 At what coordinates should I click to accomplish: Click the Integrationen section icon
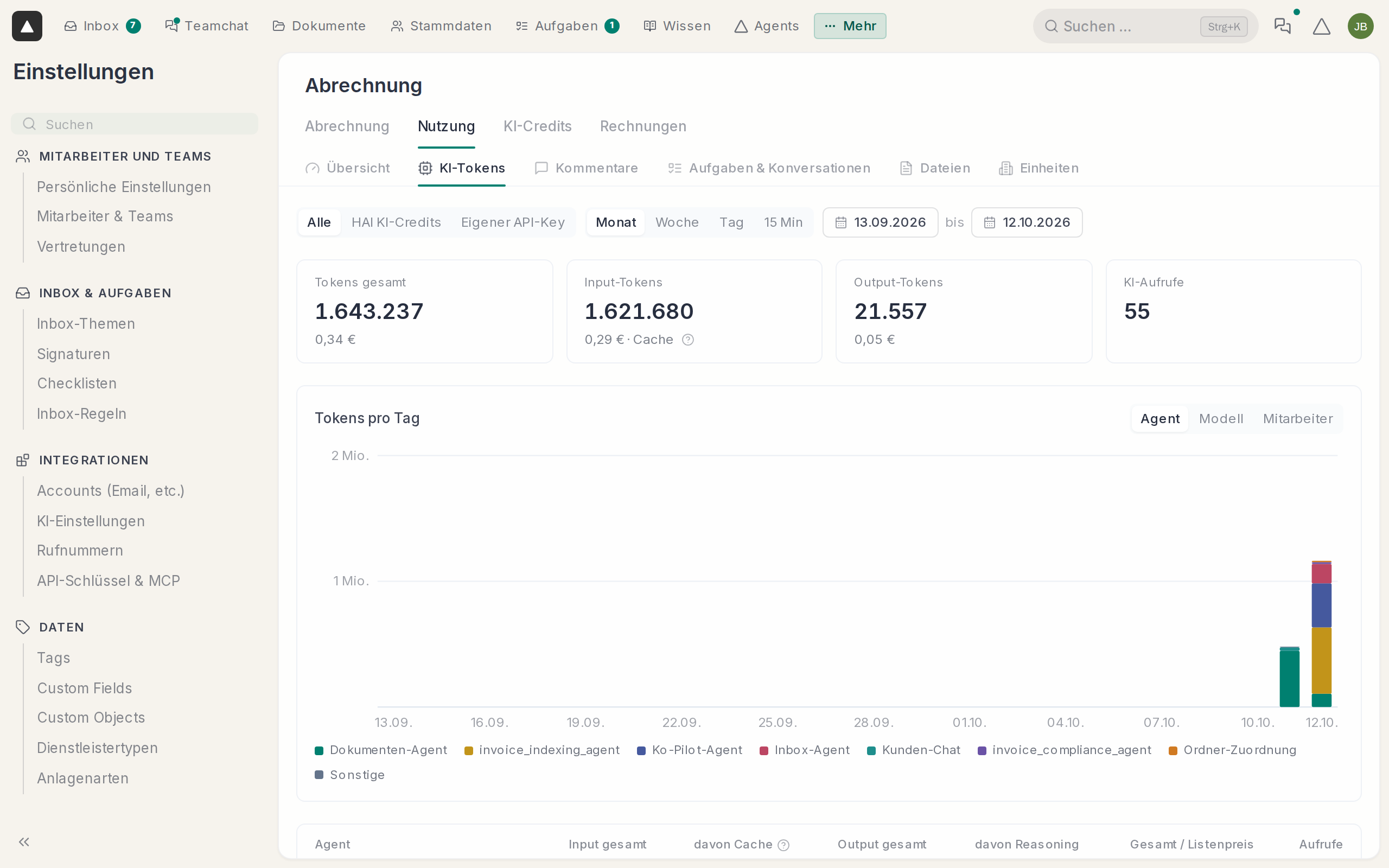[23, 460]
